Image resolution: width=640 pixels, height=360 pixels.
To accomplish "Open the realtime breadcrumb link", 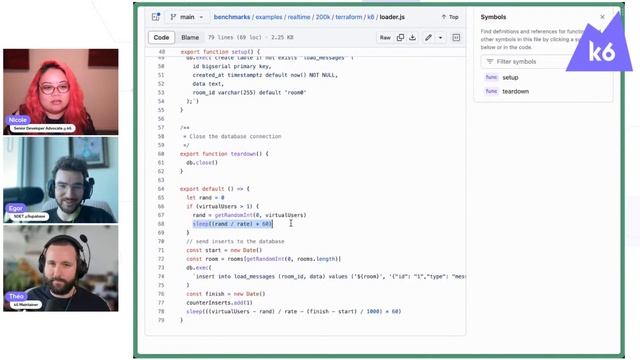I will (x=299, y=17).
